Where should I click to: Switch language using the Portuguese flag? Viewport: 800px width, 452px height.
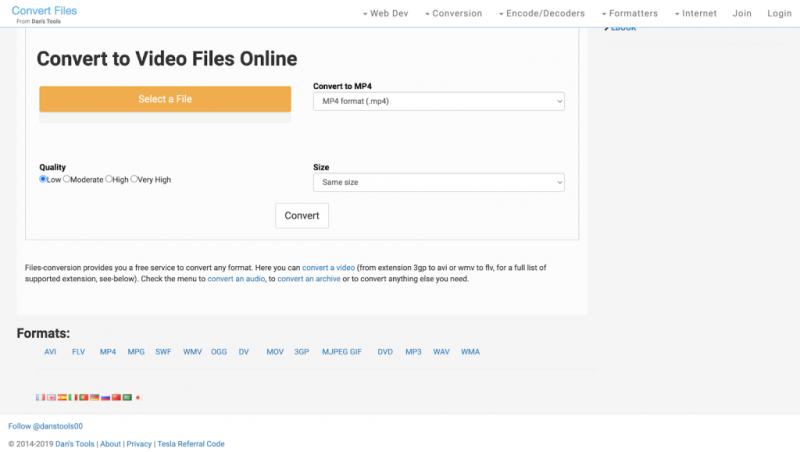click(x=84, y=397)
